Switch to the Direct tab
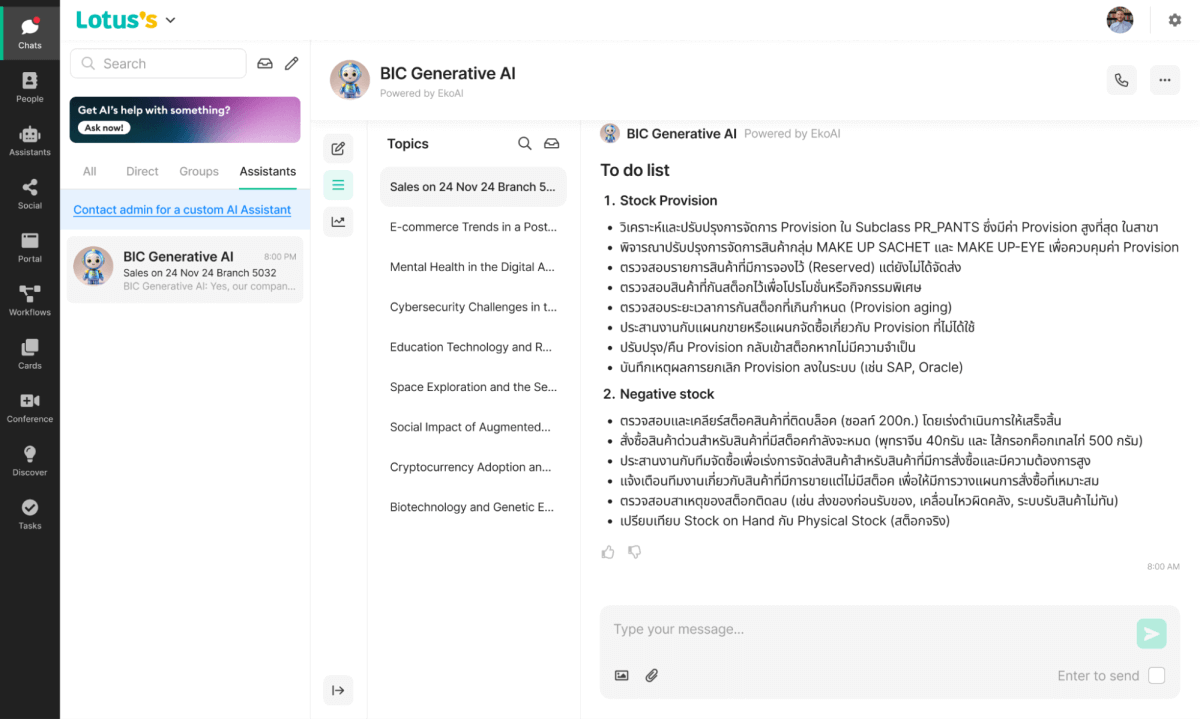 pos(142,172)
